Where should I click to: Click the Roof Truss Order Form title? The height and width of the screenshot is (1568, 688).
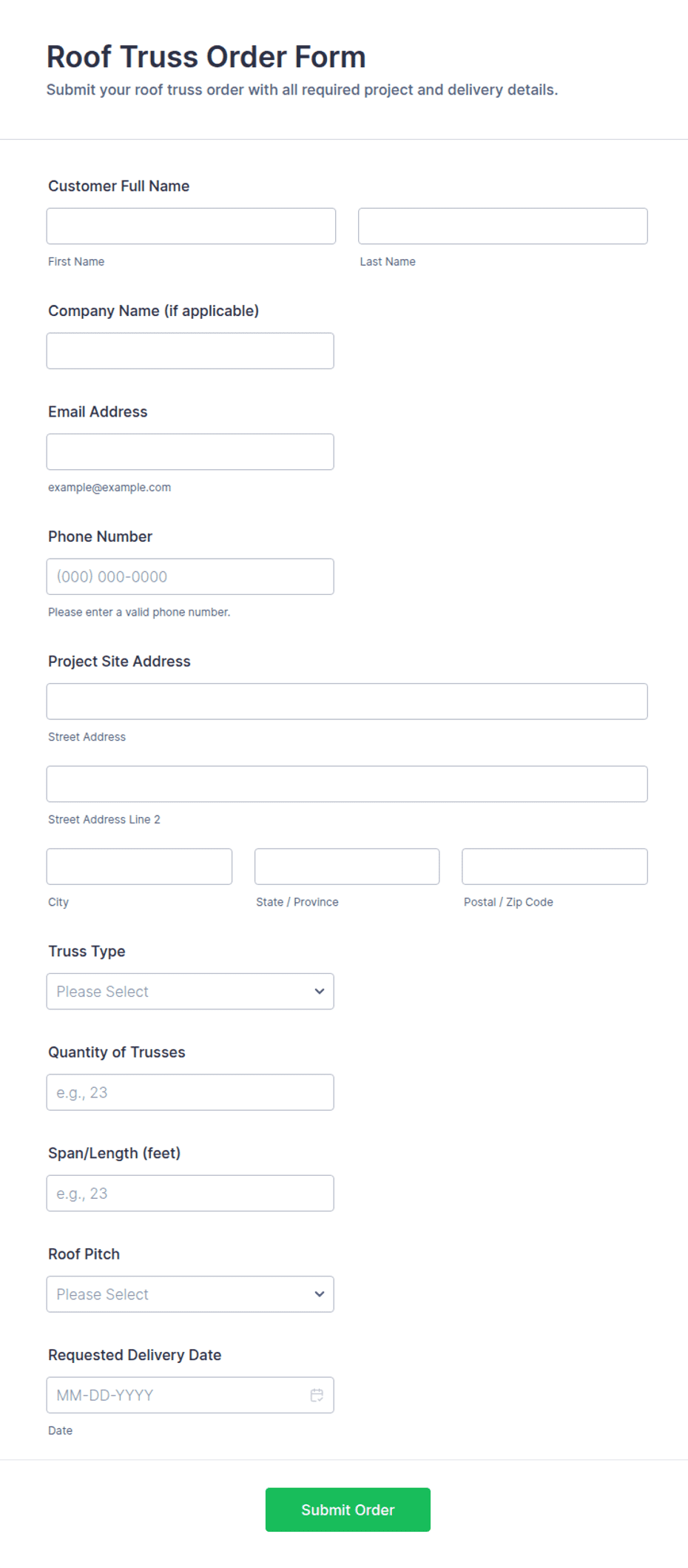[x=206, y=56]
